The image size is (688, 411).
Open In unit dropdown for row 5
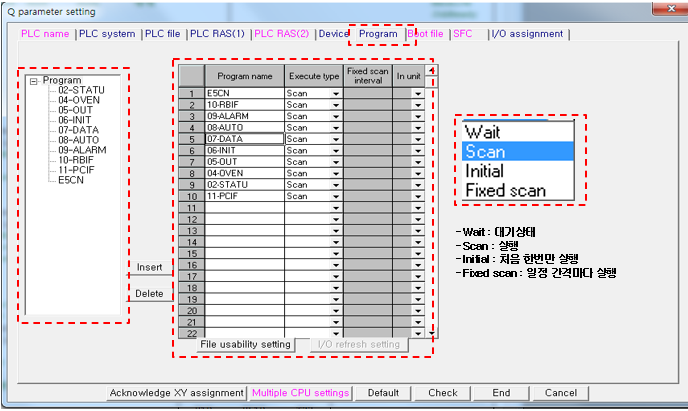tap(418, 139)
